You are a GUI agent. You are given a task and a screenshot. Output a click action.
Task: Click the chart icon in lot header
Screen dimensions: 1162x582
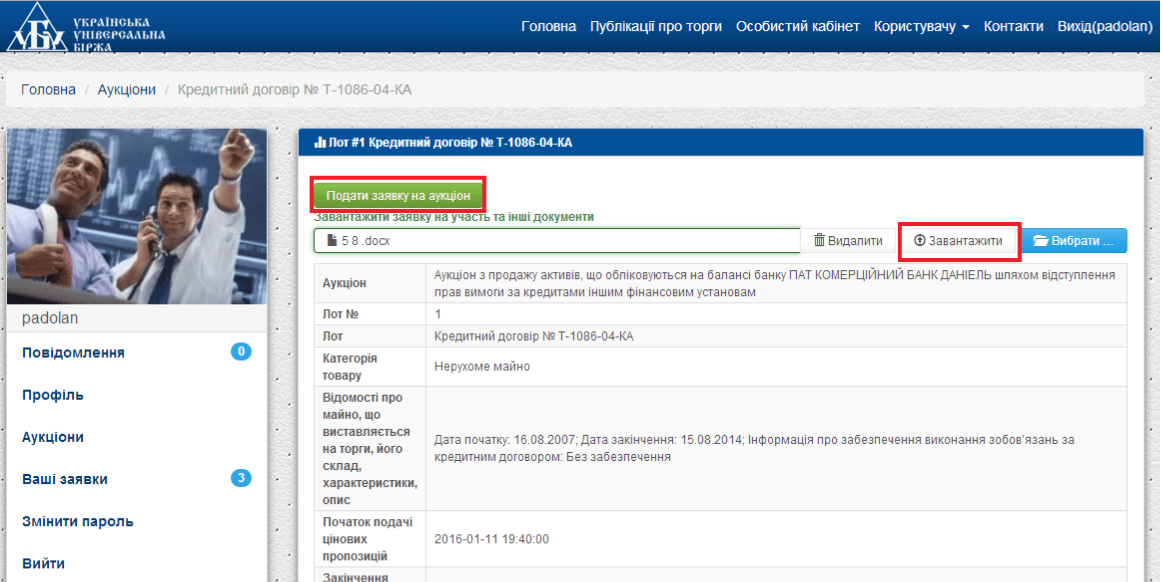[320, 143]
